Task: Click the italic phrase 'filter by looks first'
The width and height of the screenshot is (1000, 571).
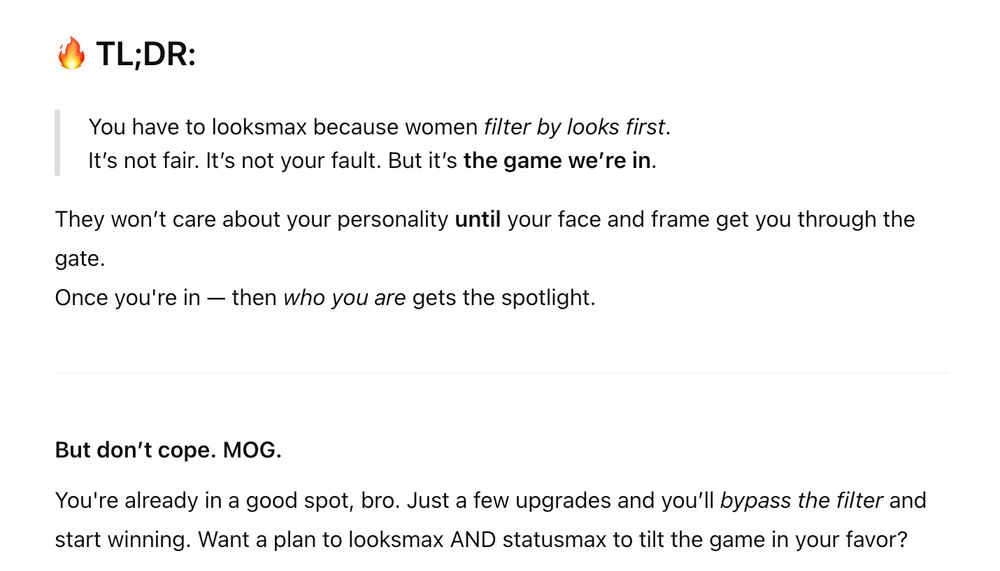Action: click(x=575, y=127)
